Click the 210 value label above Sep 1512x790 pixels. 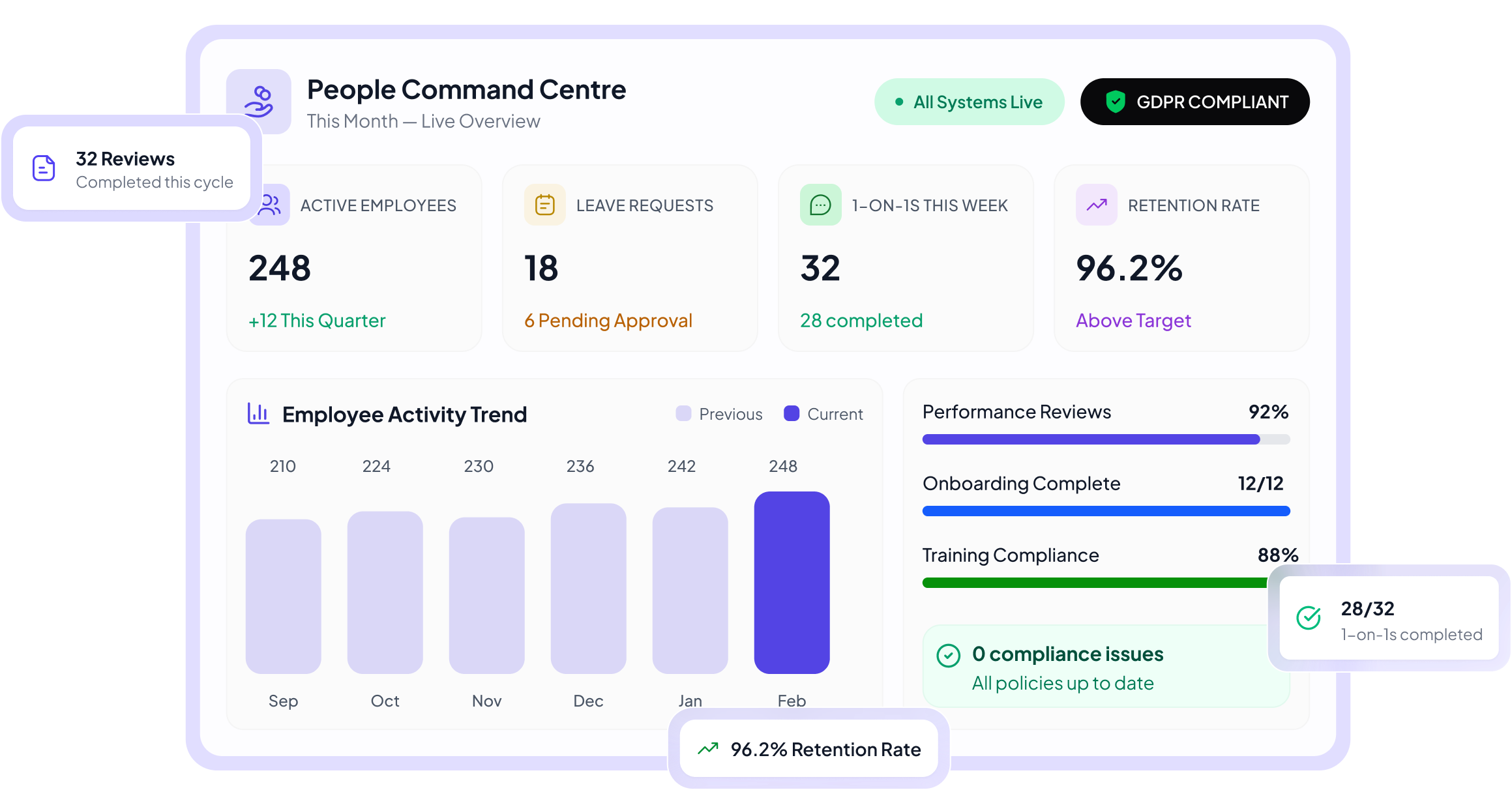click(x=283, y=466)
